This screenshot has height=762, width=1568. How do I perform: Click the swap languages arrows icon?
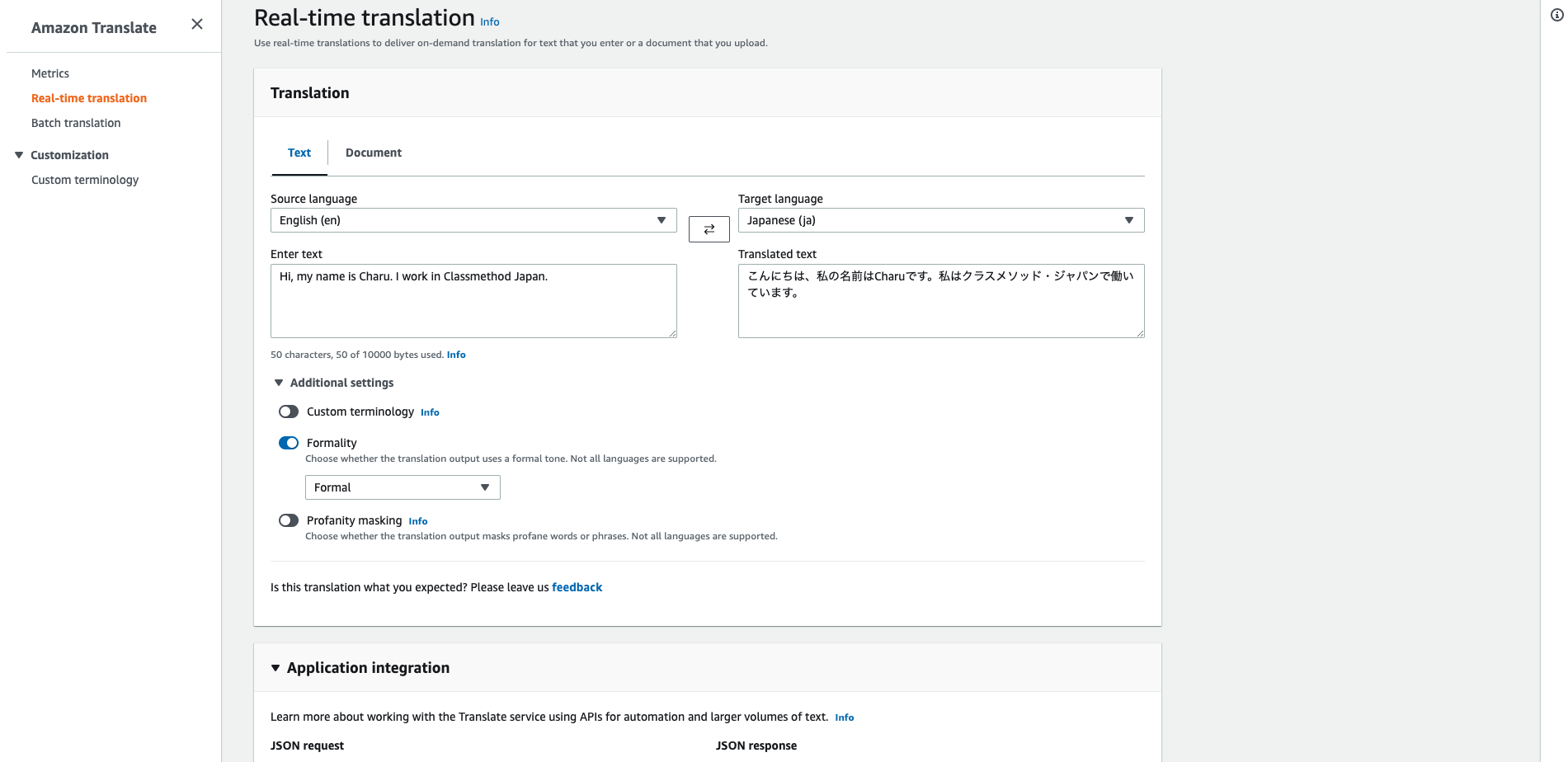tap(709, 228)
